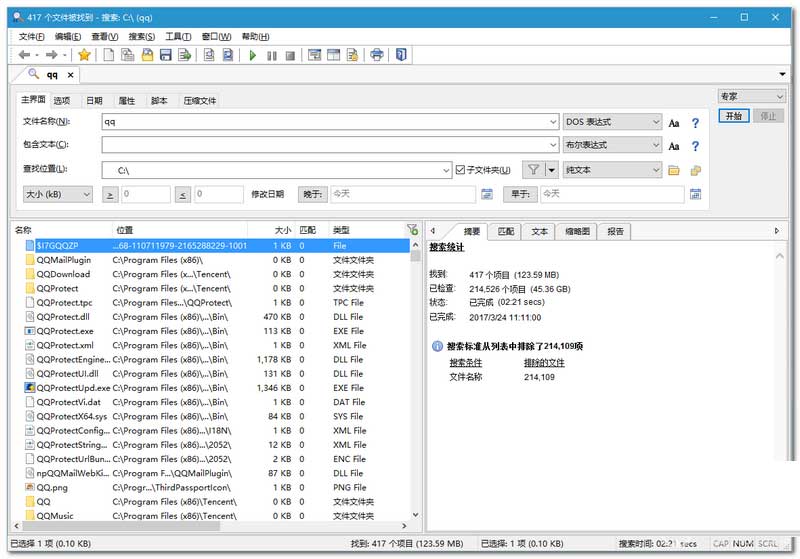Click the save search floppy disk icon
The height and width of the screenshot is (559, 800).
point(165,55)
